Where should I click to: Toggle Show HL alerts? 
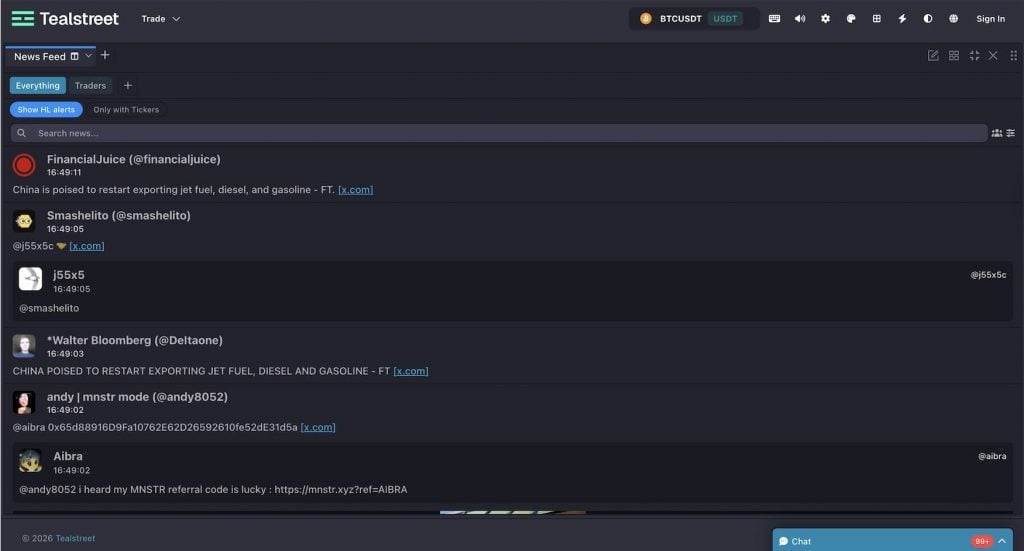click(x=46, y=110)
